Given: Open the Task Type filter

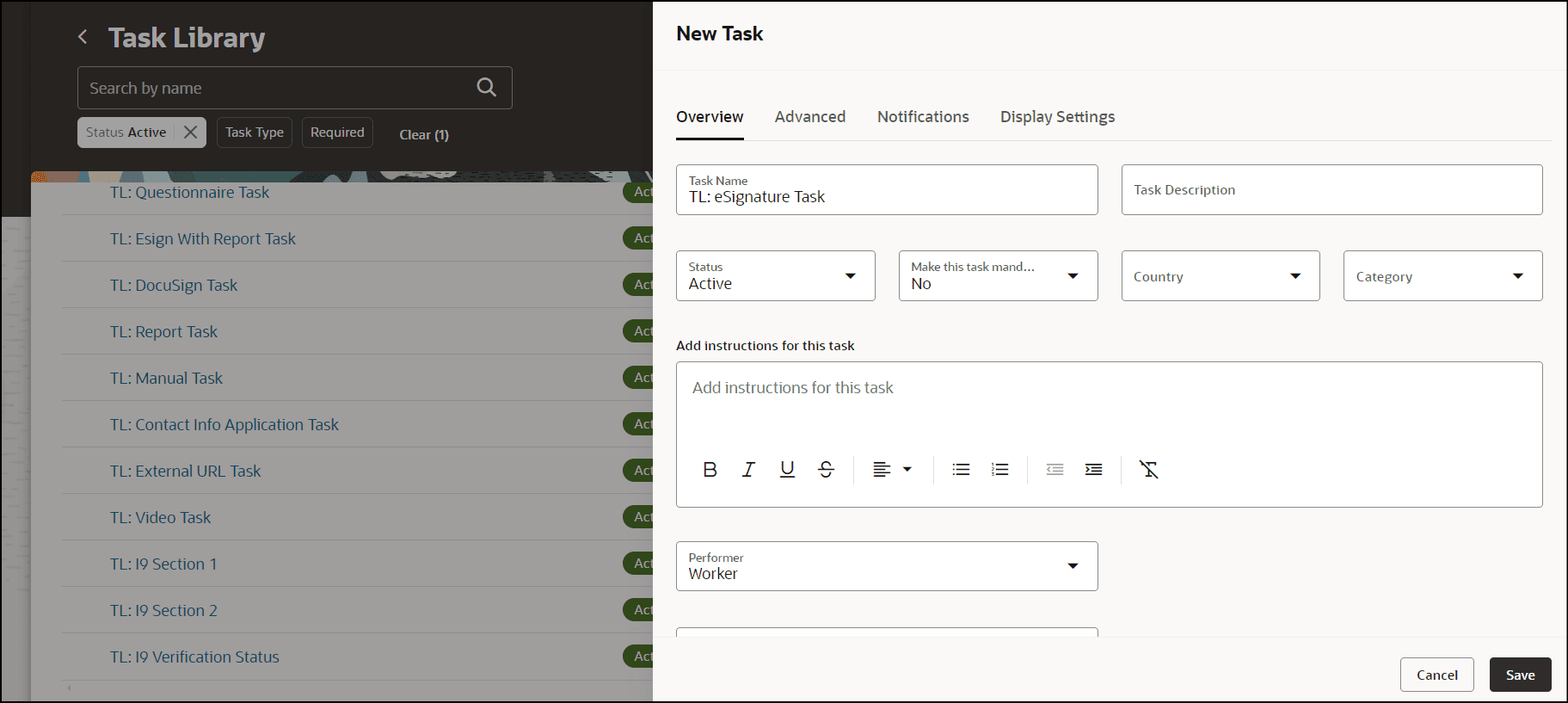Looking at the screenshot, I should click(255, 133).
